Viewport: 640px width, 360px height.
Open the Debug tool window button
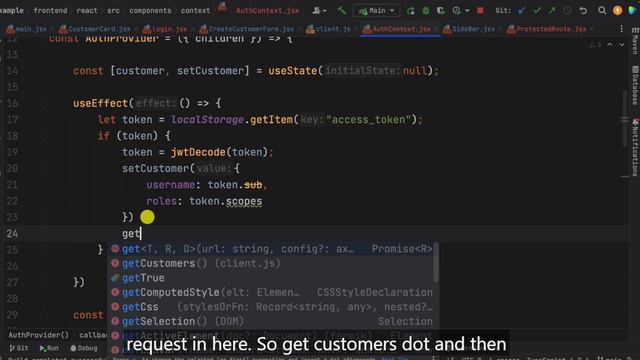(84, 348)
